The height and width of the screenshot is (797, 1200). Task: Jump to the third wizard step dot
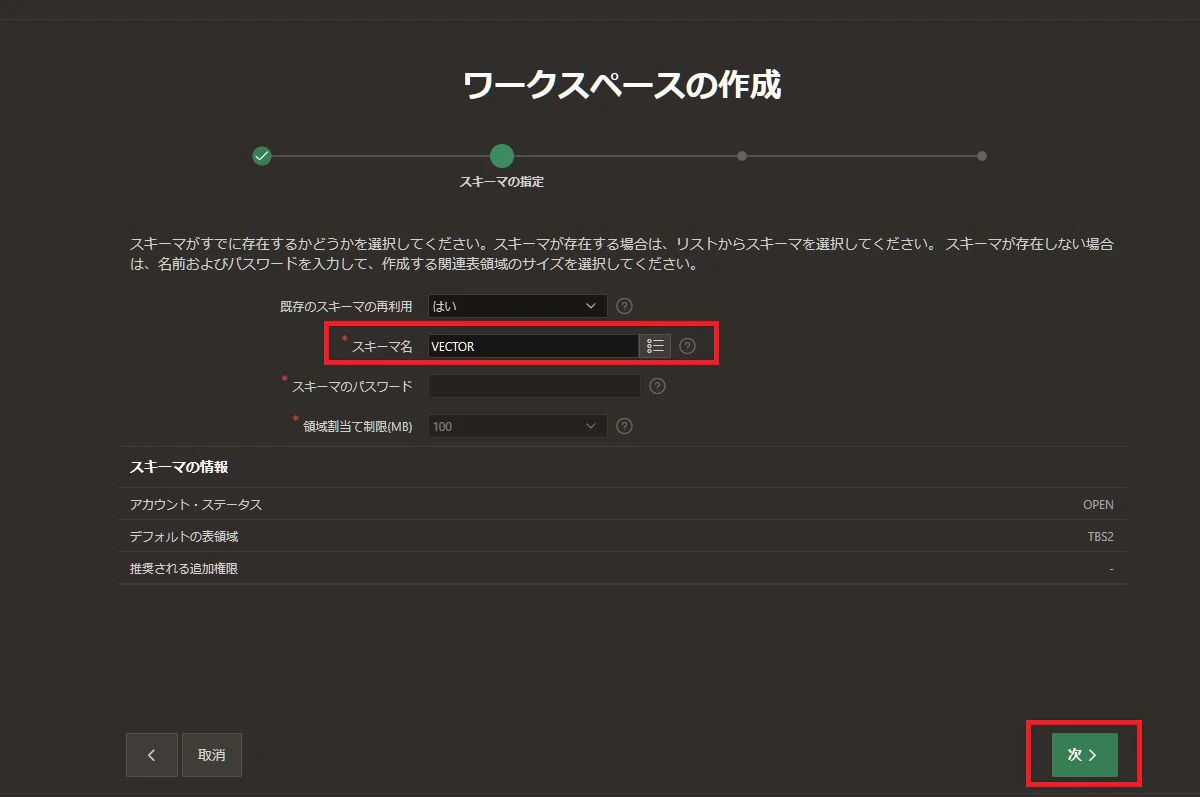click(x=742, y=156)
